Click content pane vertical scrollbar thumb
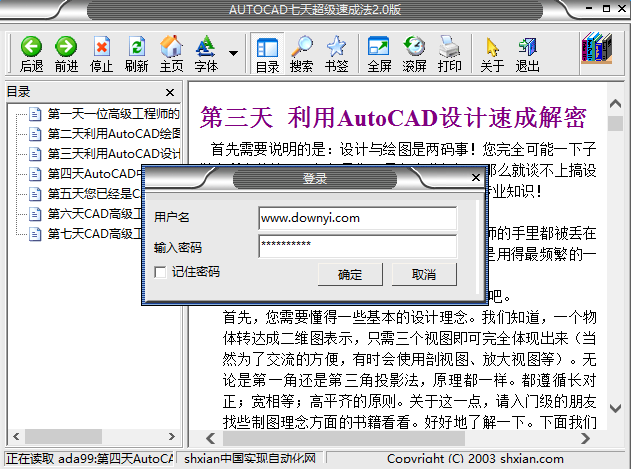 click(615, 123)
